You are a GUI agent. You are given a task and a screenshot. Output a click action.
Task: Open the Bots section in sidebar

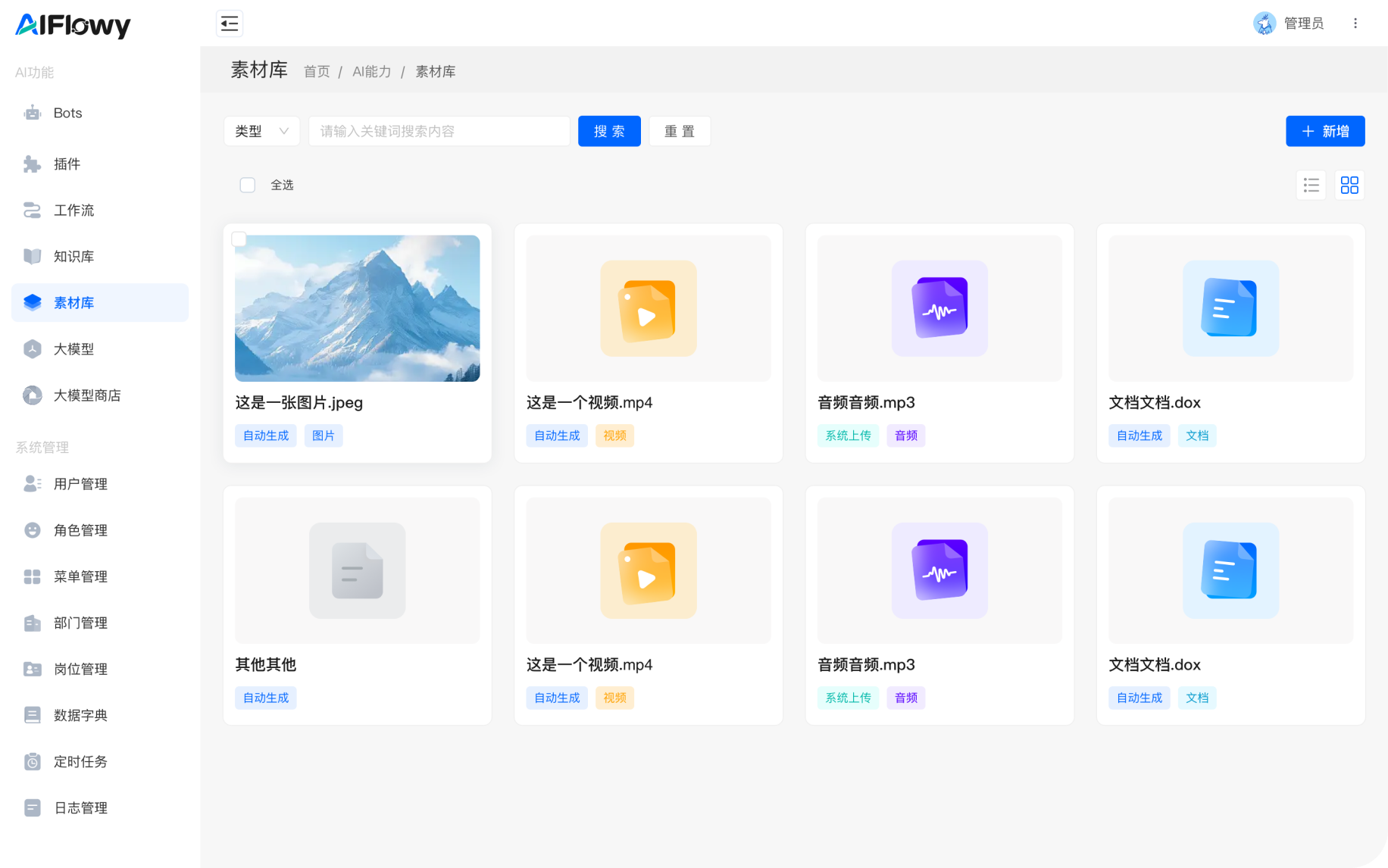click(x=67, y=112)
